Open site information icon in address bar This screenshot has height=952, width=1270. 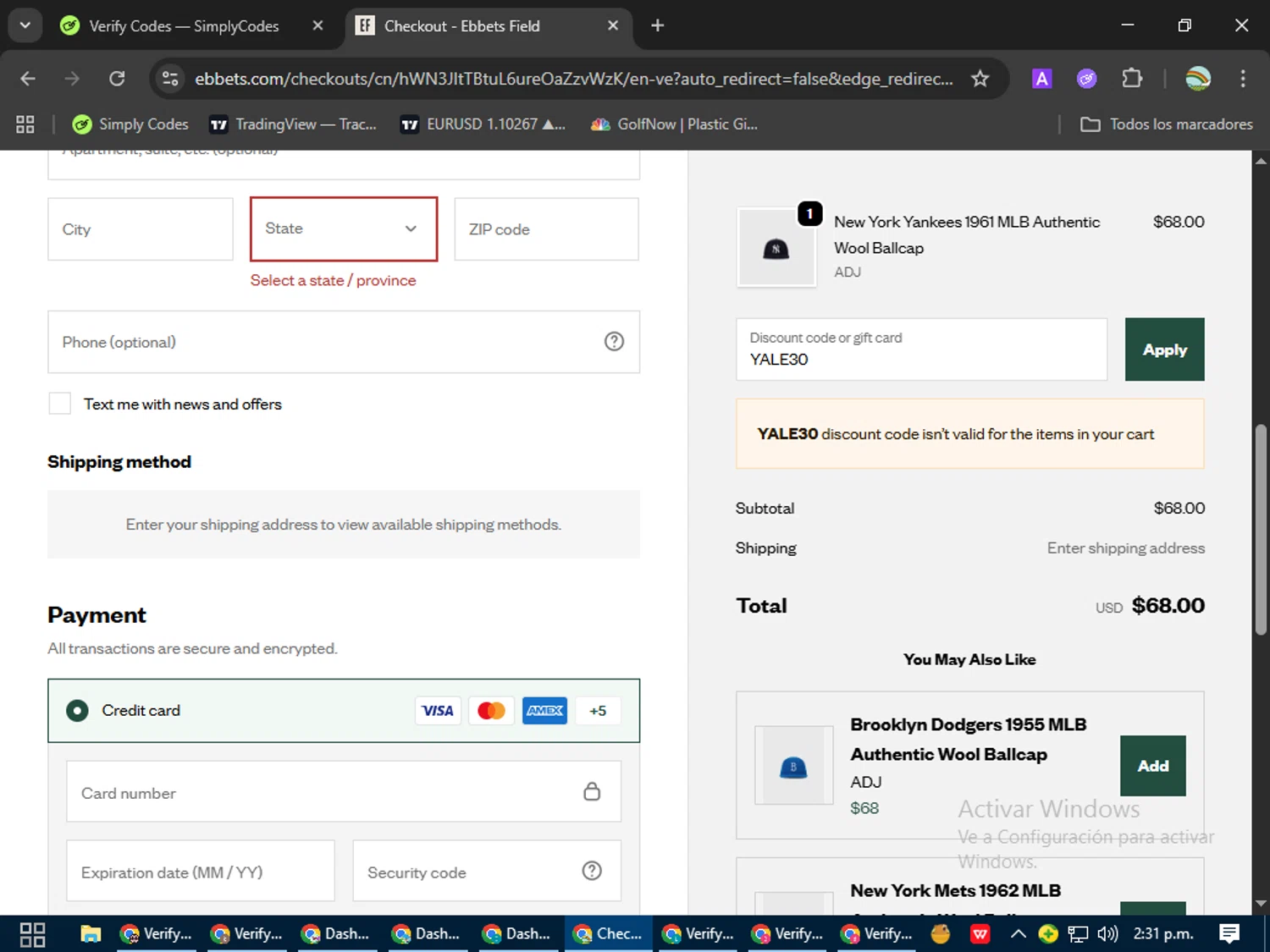click(x=170, y=79)
